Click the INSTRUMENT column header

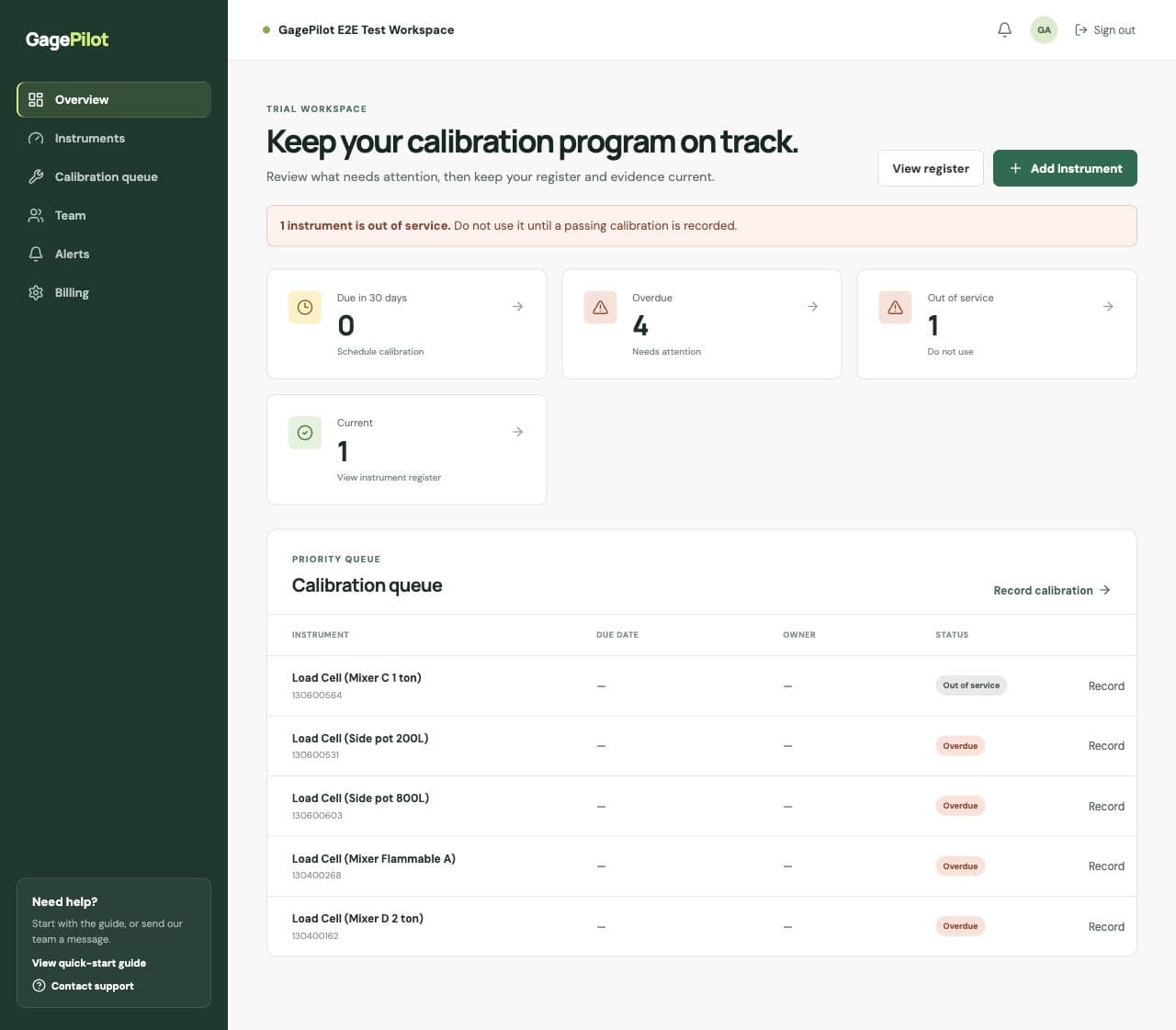(321, 635)
